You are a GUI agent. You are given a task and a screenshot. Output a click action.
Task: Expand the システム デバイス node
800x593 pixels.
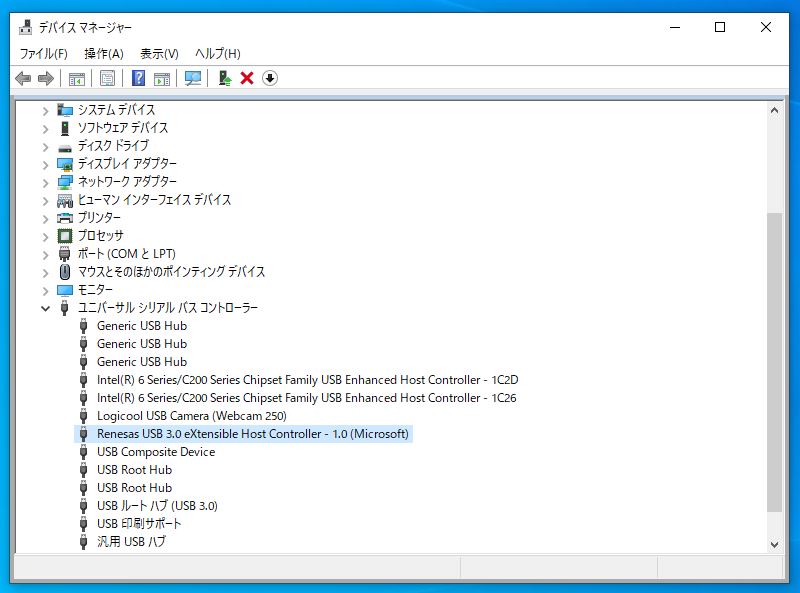tap(45, 111)
